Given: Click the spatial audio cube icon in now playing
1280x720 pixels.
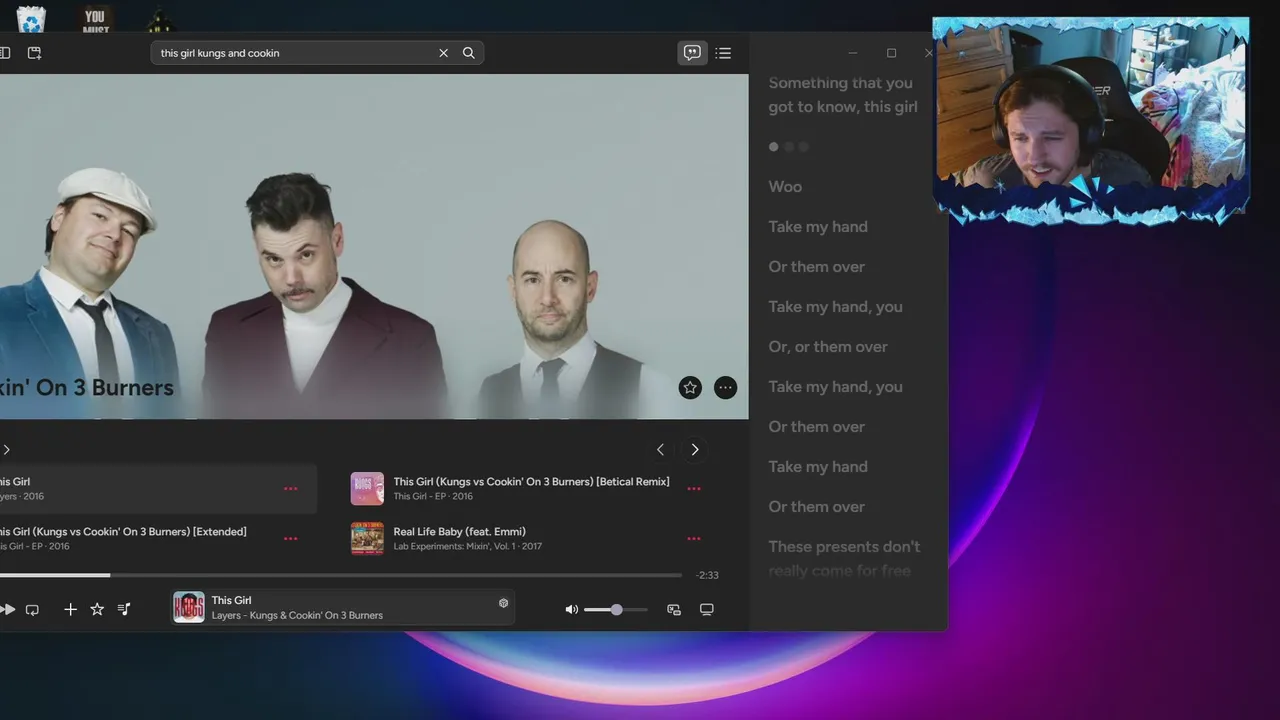Looking at the screenshot, I should (x=503, y=603).
